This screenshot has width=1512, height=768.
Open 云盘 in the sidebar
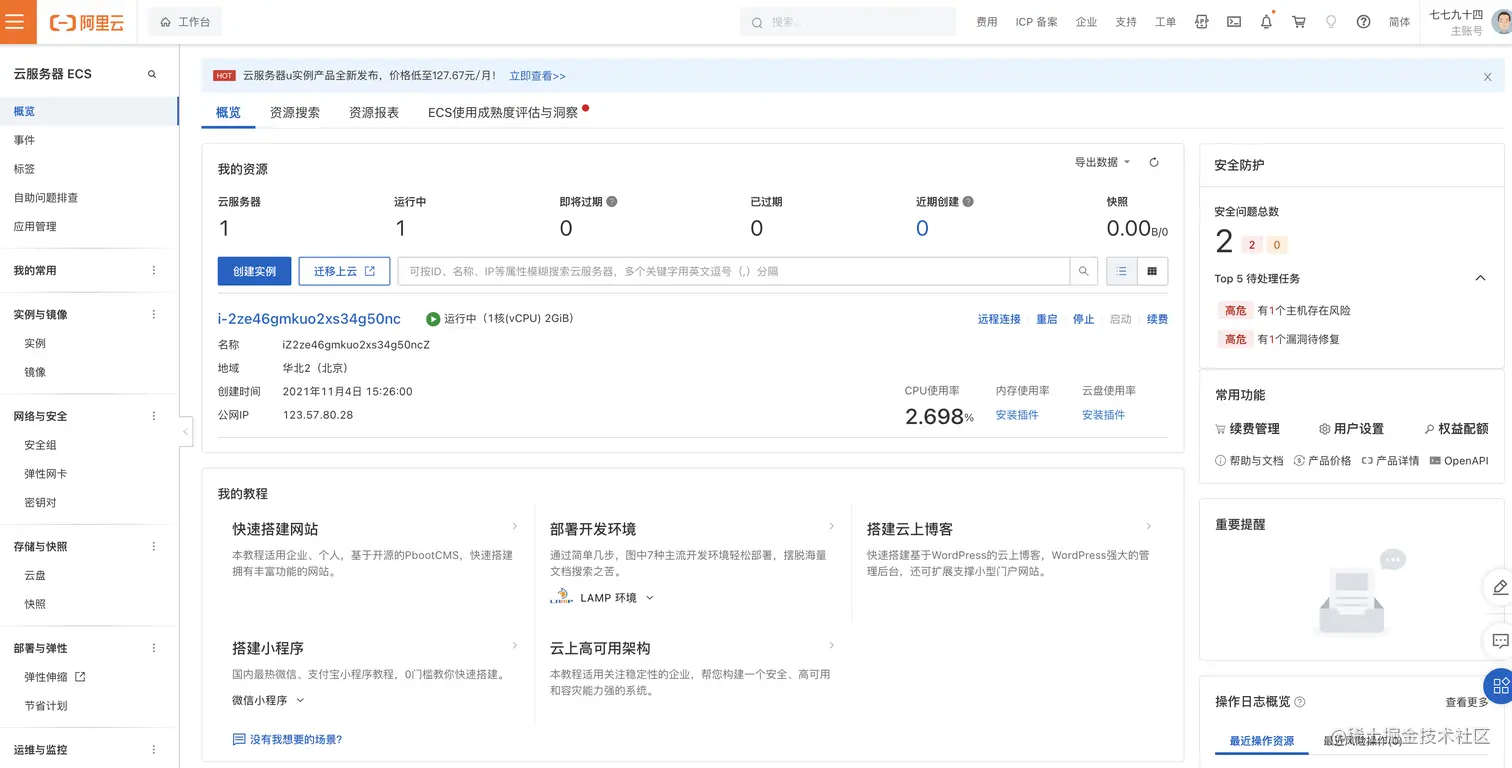35,576
